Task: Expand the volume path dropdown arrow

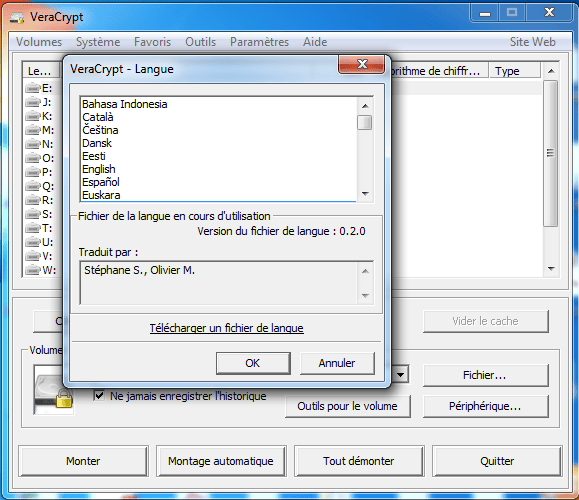Action: [400, 375]
